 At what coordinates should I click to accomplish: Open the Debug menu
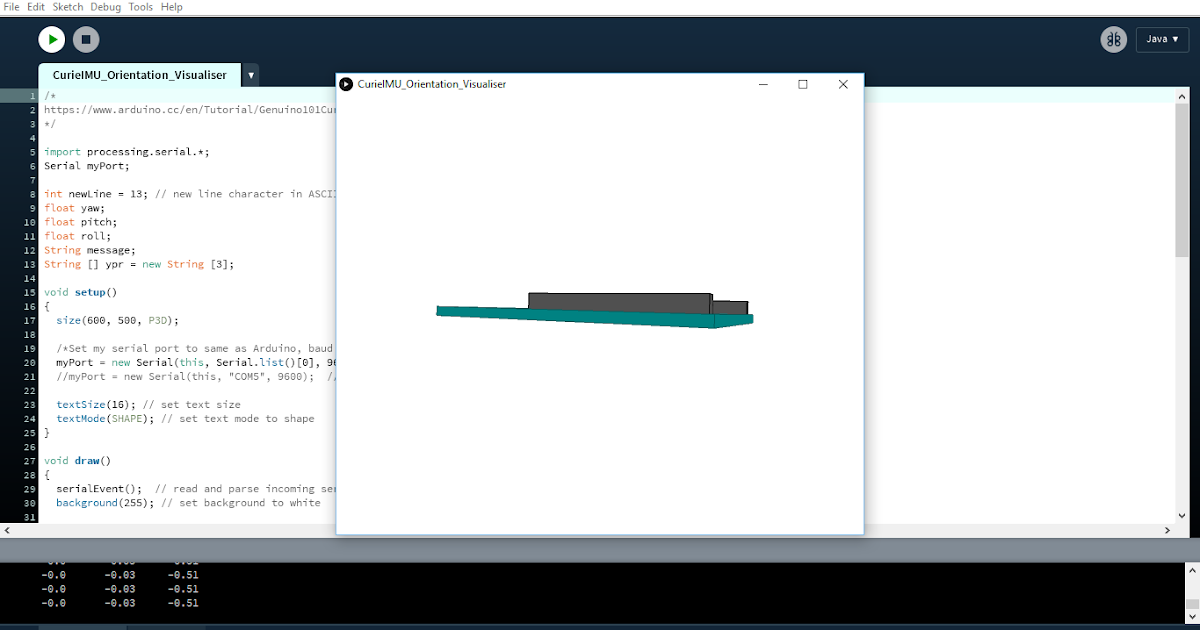[105, 7]
